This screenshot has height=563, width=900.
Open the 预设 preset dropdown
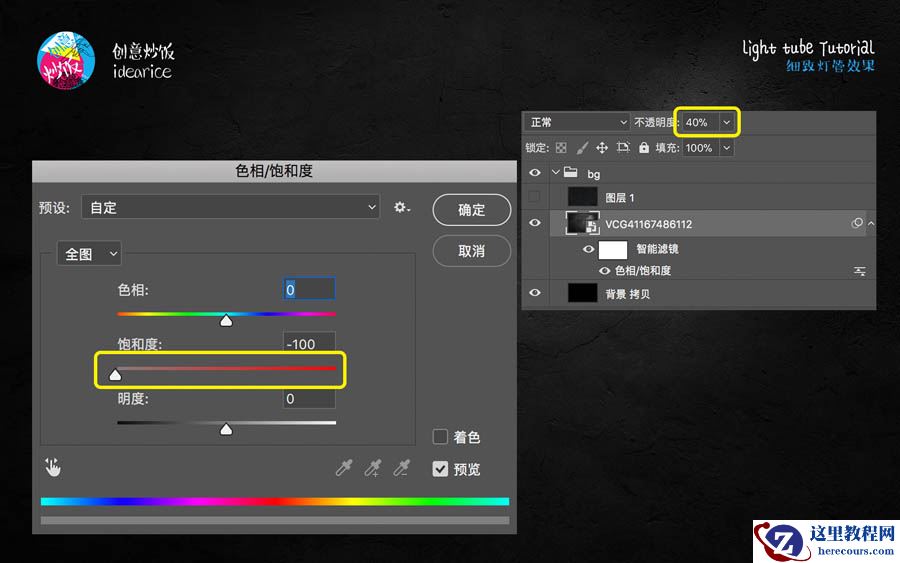click(230, 207)
